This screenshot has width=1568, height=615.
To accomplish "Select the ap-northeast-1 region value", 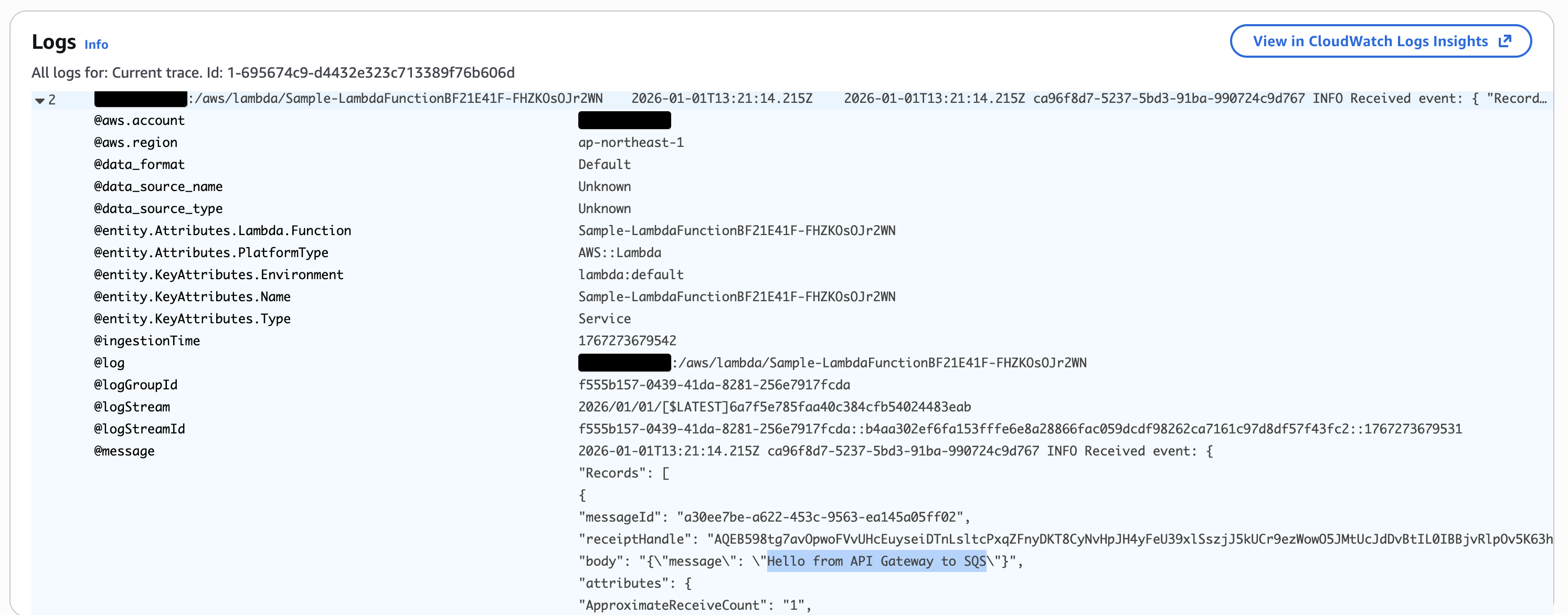I will [x=631, y=143].
